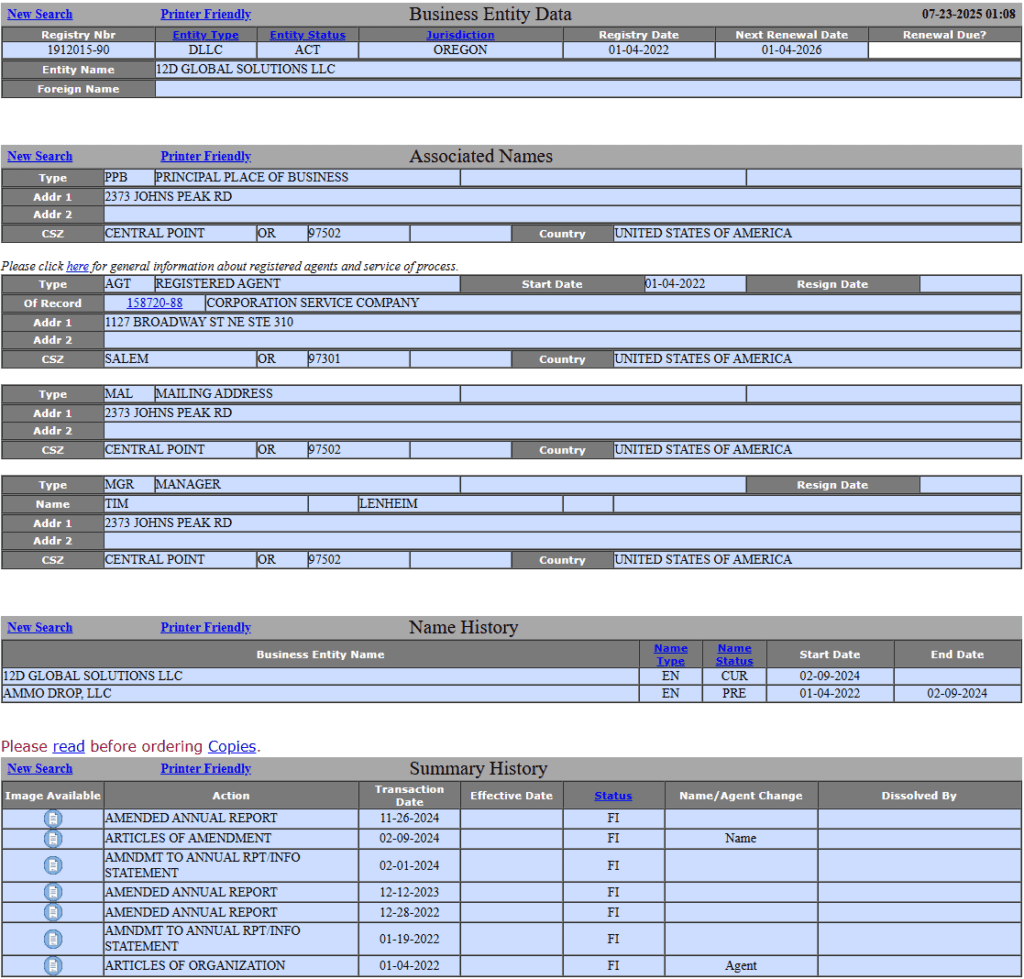Open the image for the 11-26-2024 Amended Annual Report
This screenshot has width=1024, height=979.
click(x=52, y=817)
